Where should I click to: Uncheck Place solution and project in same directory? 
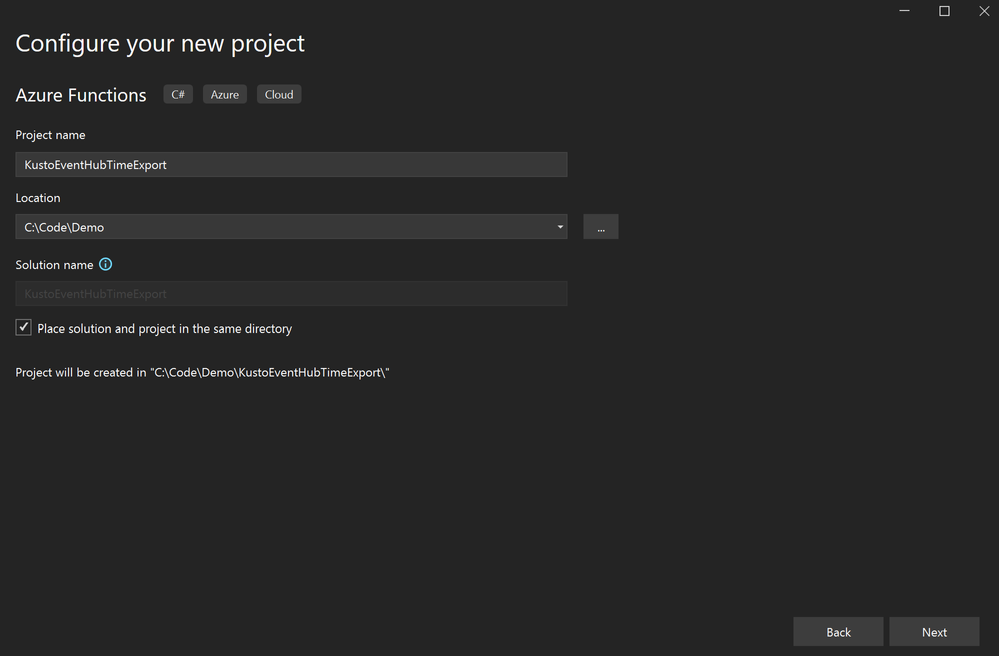point(24,327)
